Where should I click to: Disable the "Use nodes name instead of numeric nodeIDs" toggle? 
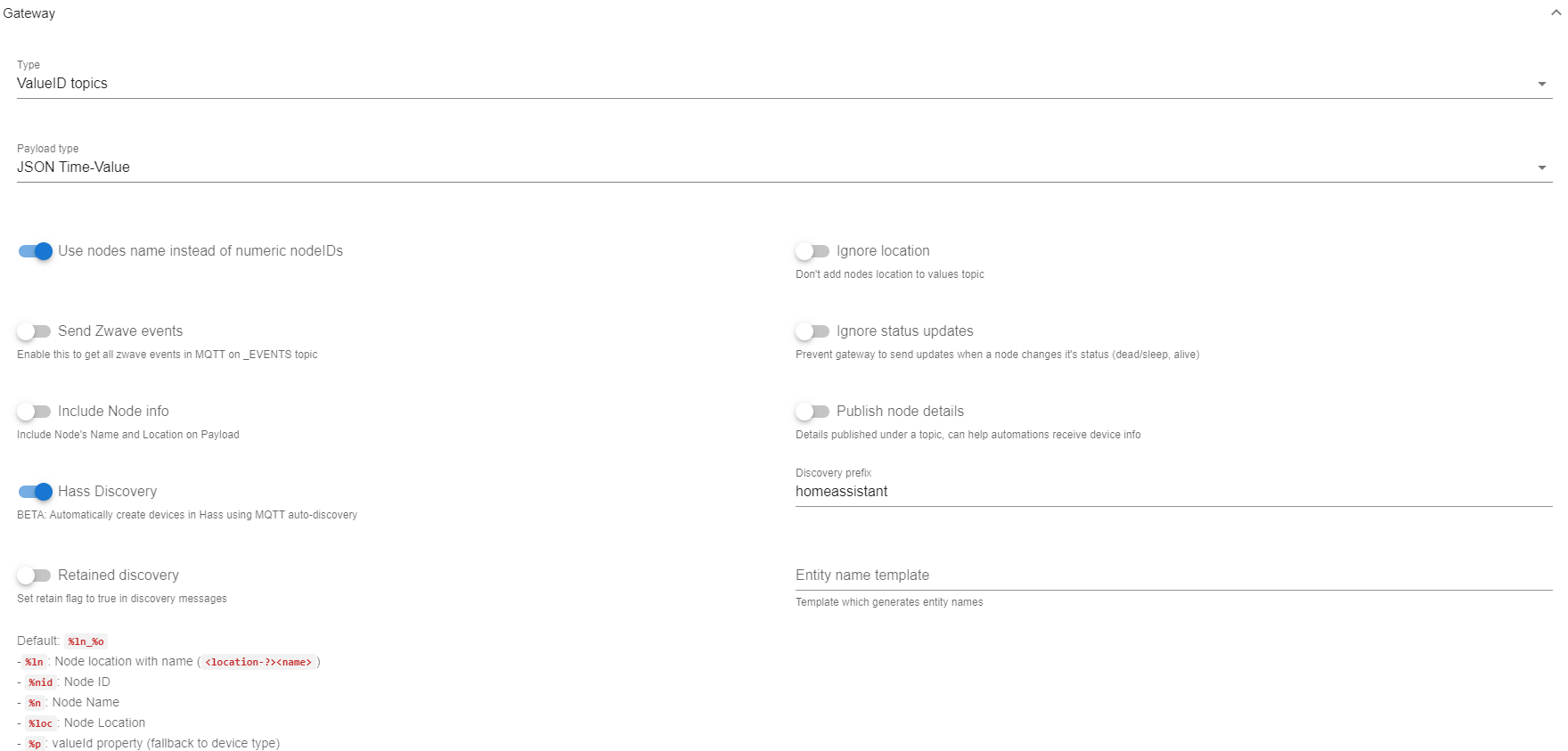coord(35,251)
